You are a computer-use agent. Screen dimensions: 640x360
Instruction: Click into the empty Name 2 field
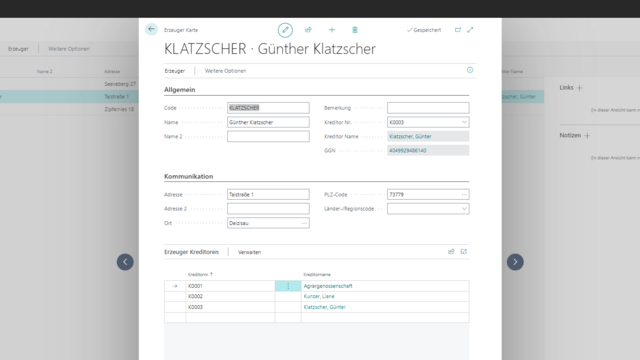click(268, 136)
